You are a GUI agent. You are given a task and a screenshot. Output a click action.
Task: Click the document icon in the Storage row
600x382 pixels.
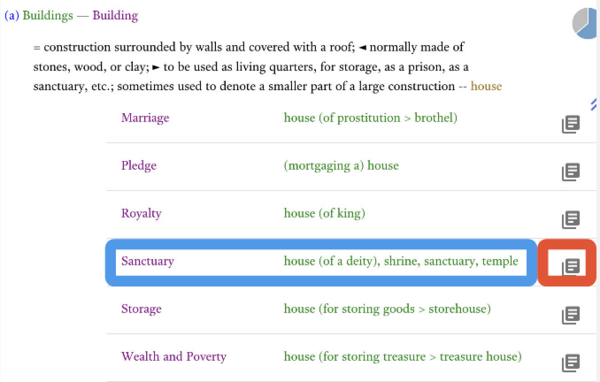point(571,315)
